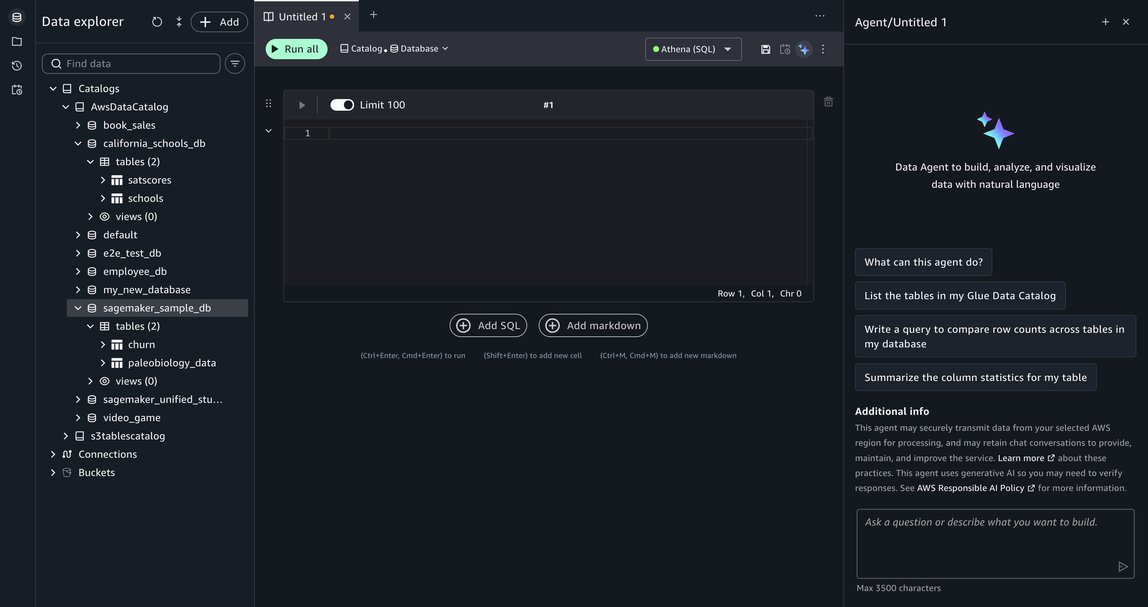Click the Find data search field
The width and height of the screenshot is (1148, 607).
pos(131,64)
